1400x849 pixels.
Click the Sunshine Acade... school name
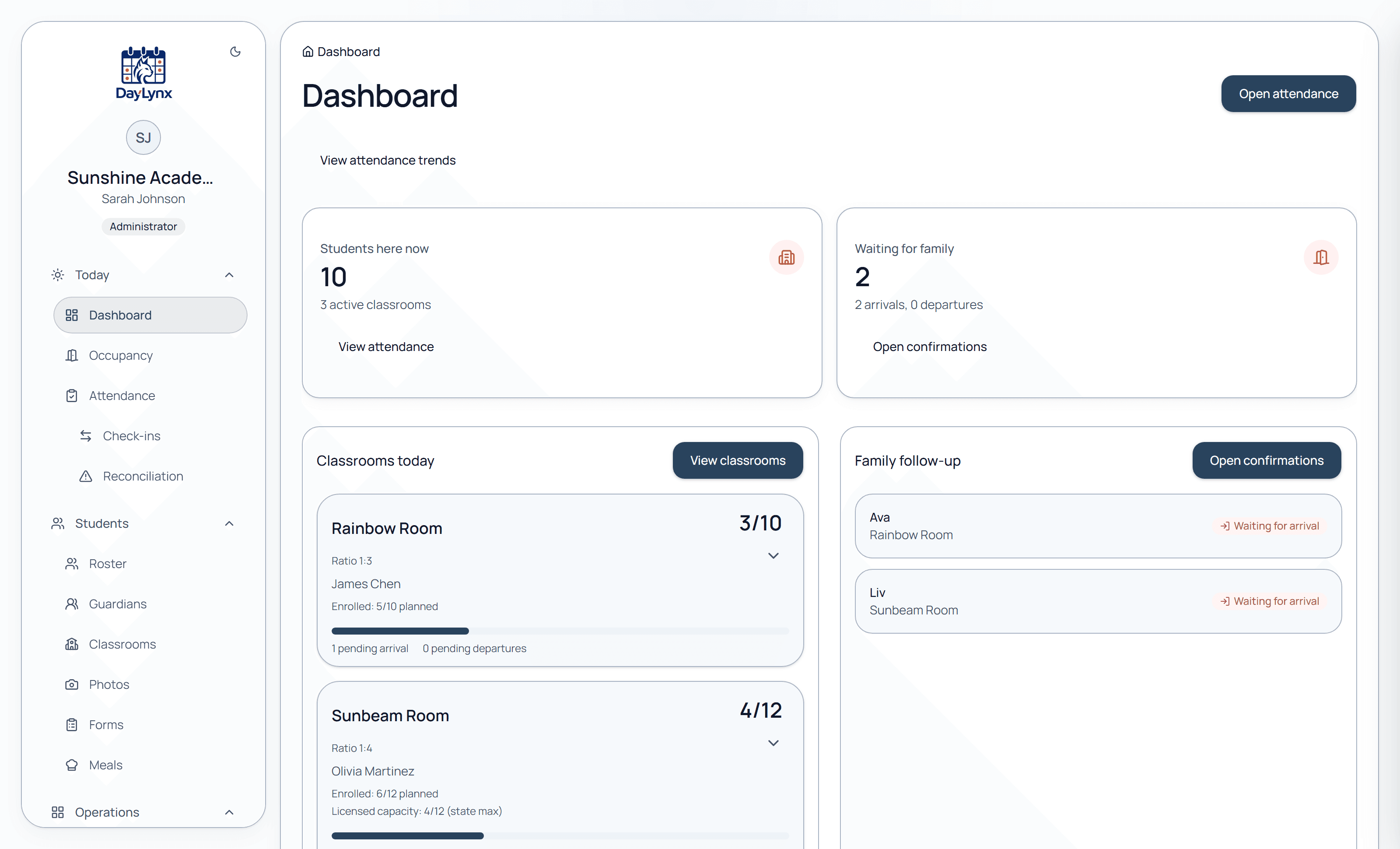tap(140, 178)
